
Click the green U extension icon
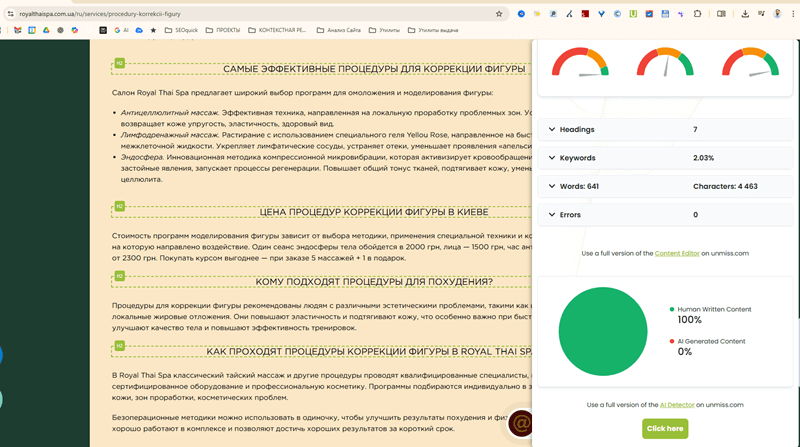click(x=633, y=14)
